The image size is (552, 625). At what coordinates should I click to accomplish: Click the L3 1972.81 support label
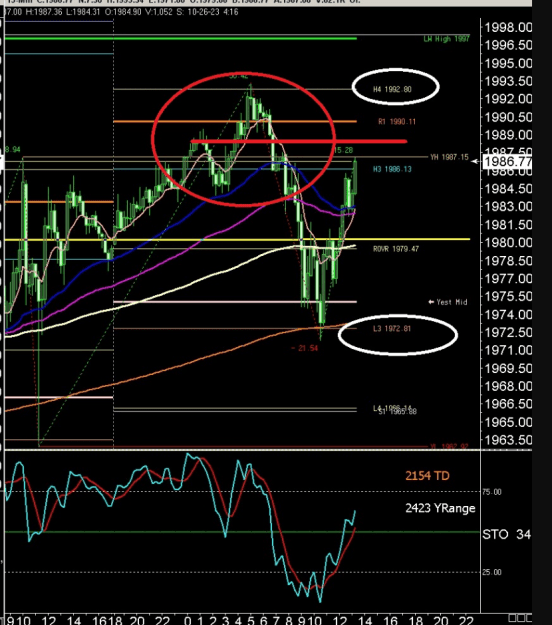392,328
